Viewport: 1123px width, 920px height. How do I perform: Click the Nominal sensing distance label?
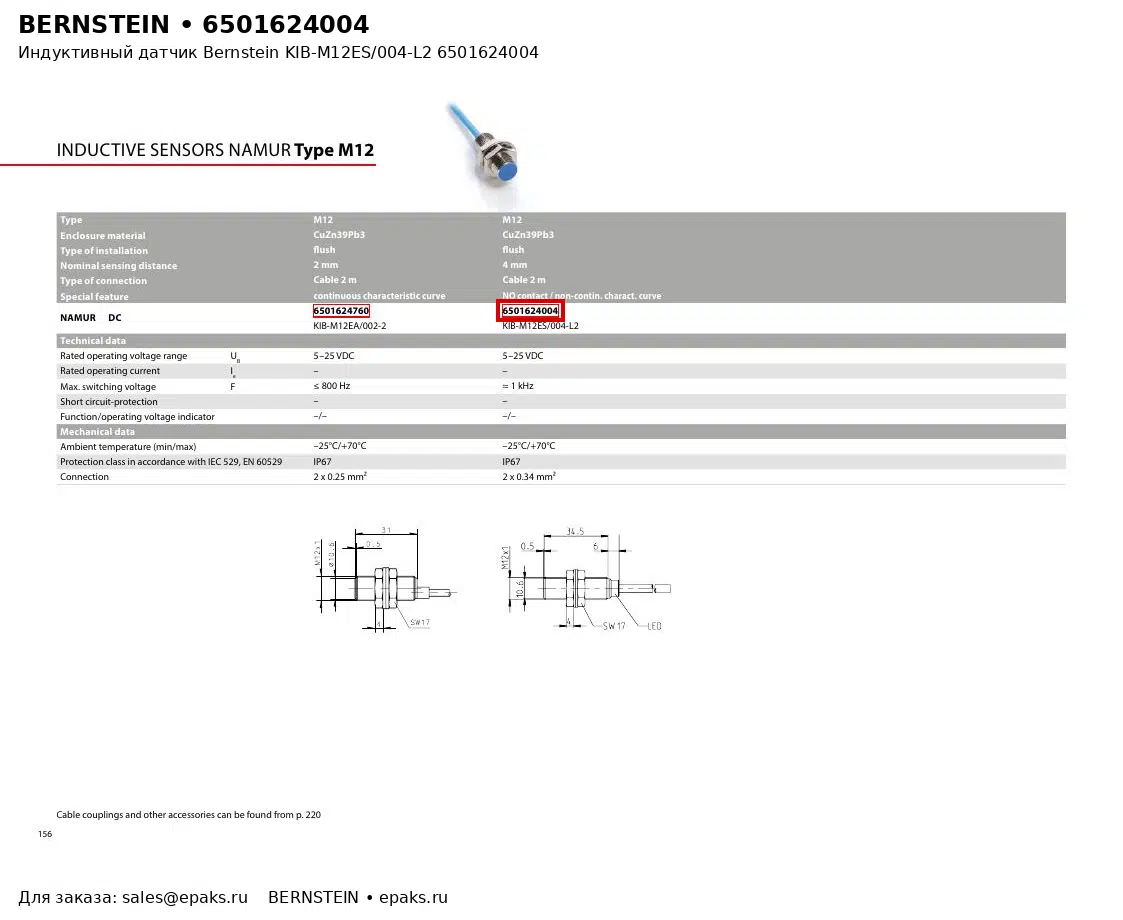[x=118, y=266]
